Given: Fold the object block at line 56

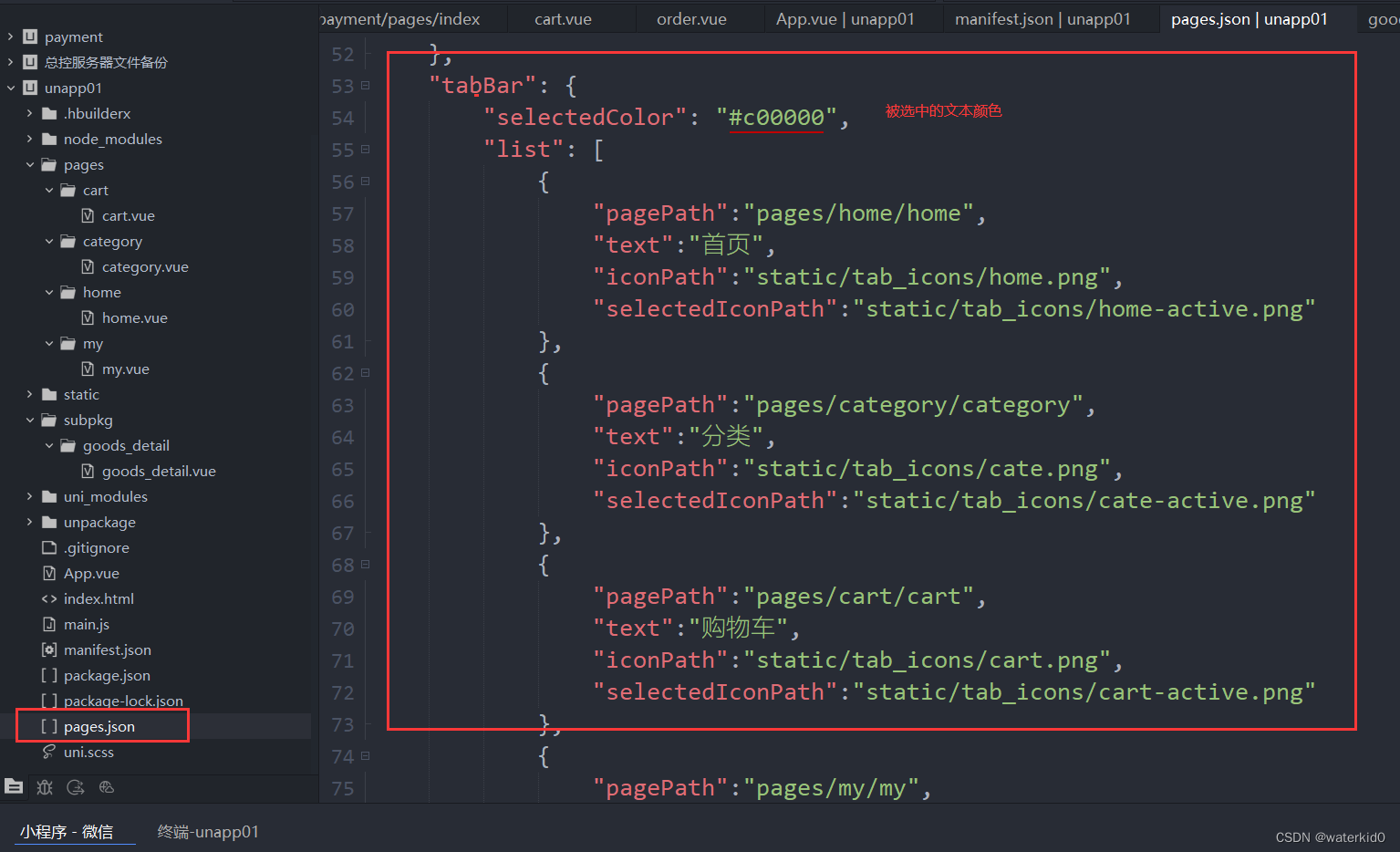Looking at the screenshot, I should [365, 182].
